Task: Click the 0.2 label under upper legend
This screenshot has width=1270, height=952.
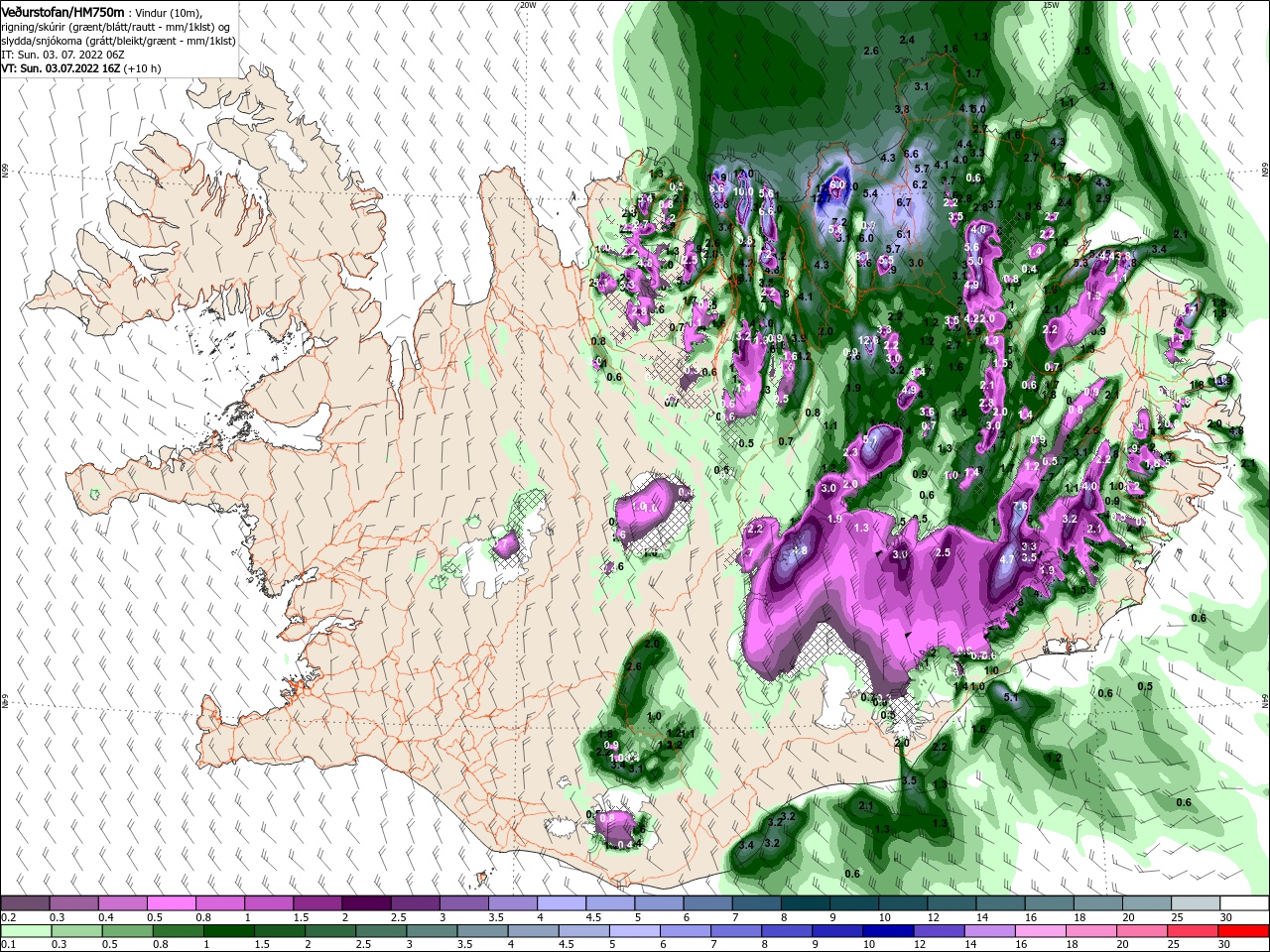Action: 7,917
